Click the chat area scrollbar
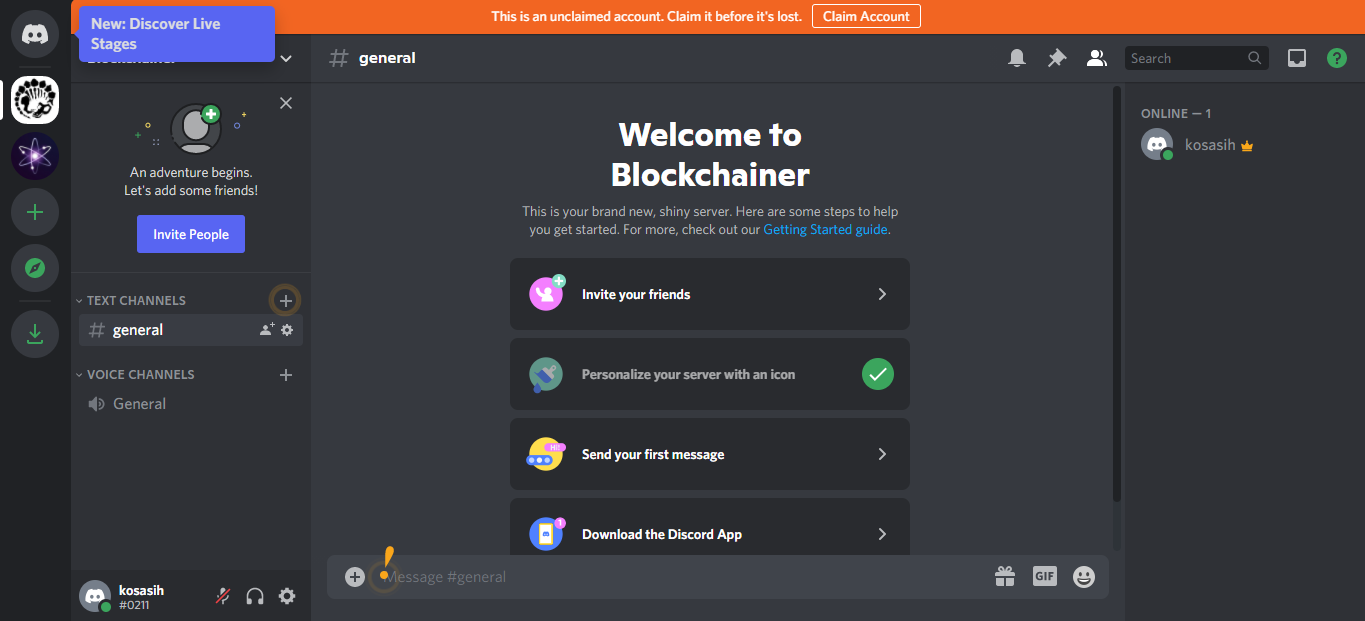Viewport: 1365px width, 621px height. [1117, 293]
